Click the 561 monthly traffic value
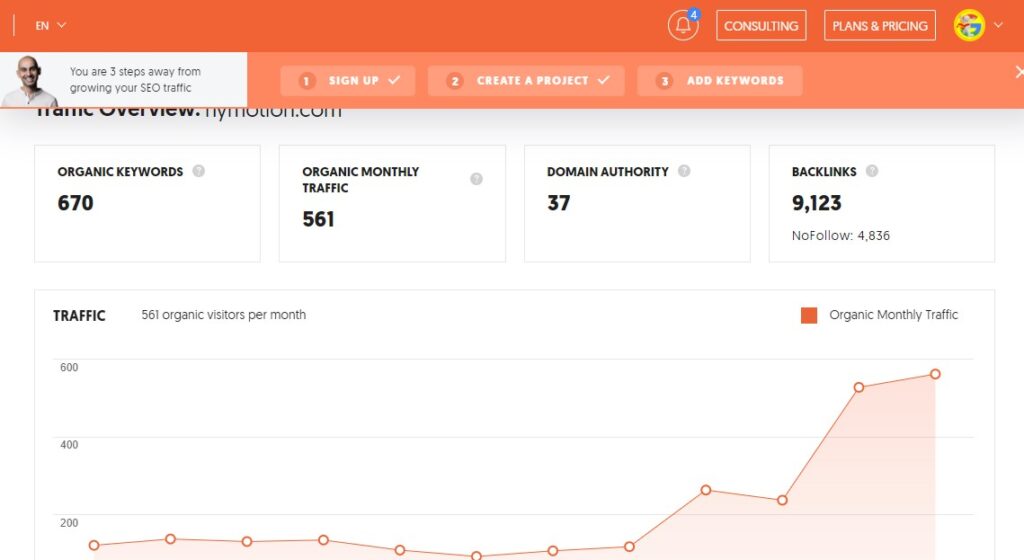 click(318, 219)
